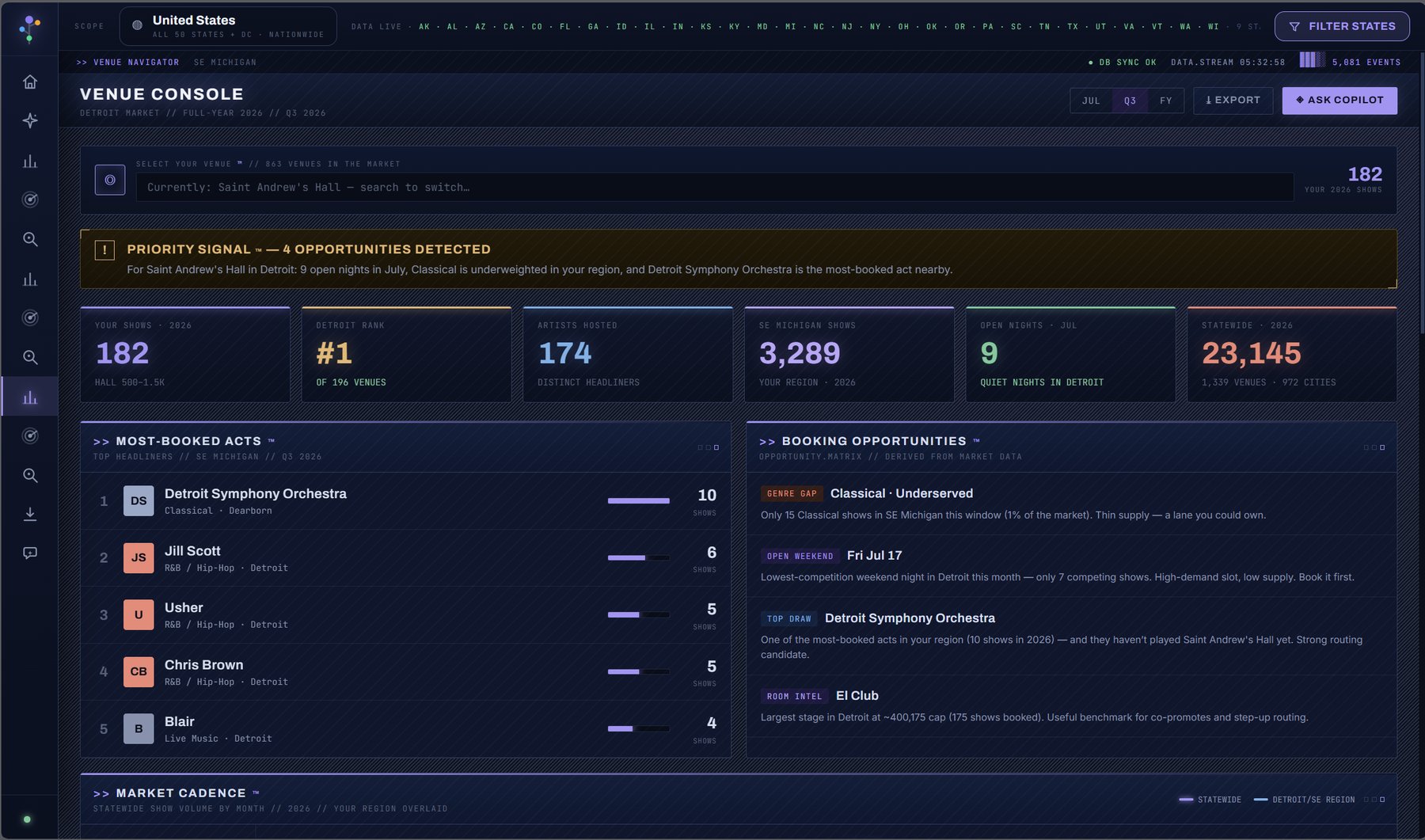
Task: Click the sparkle icon in the sidebar
Action: [x=30, y=120]
